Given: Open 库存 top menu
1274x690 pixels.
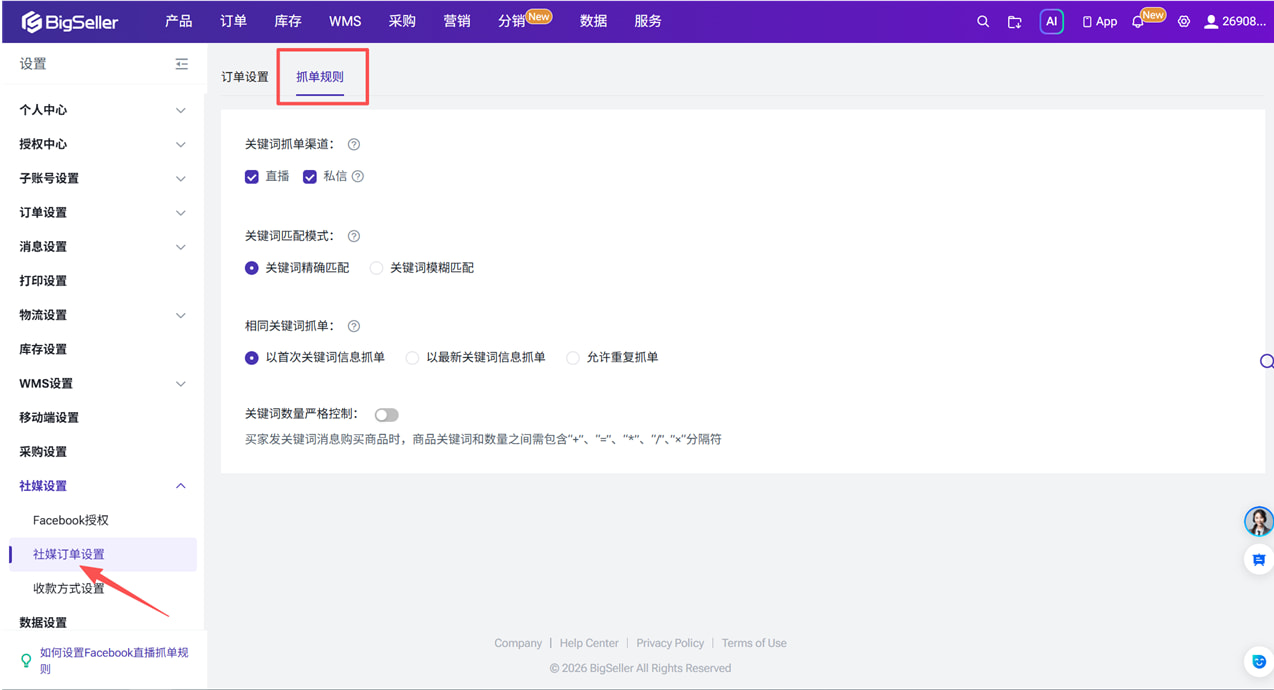Looking at the screenshot, I should (288, 21).
